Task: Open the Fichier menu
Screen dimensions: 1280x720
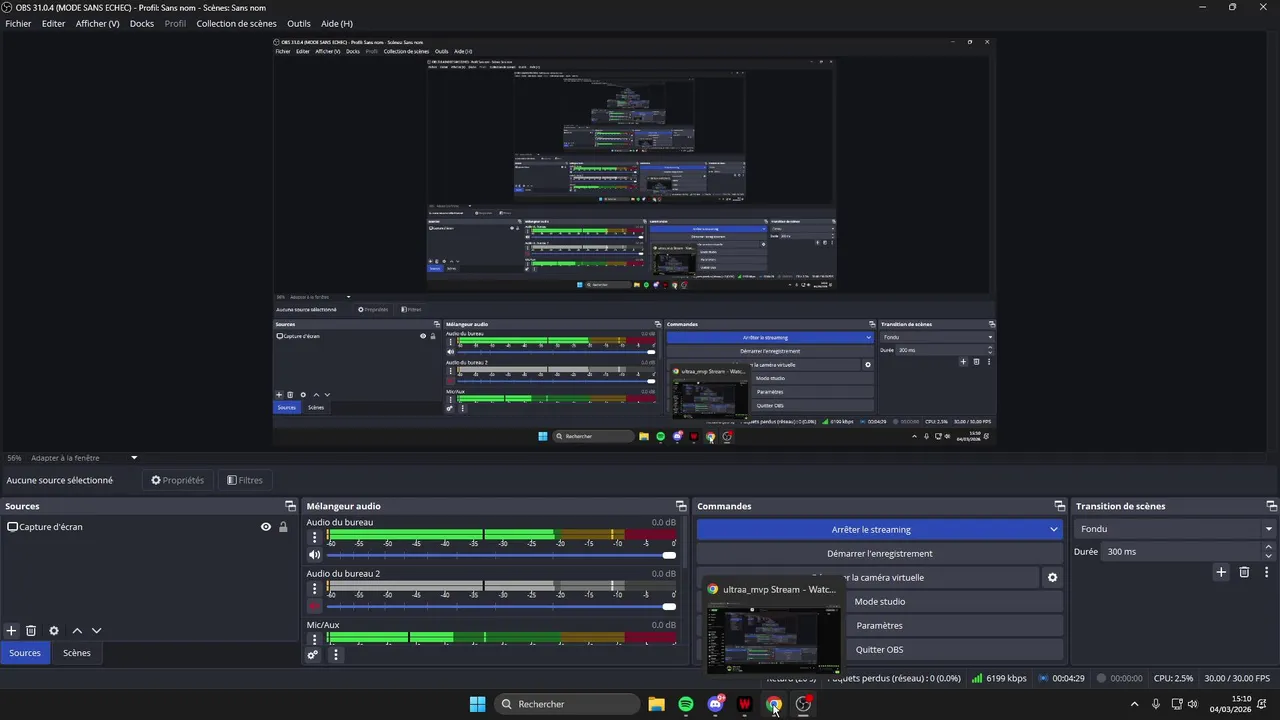Action: [18, 23]
